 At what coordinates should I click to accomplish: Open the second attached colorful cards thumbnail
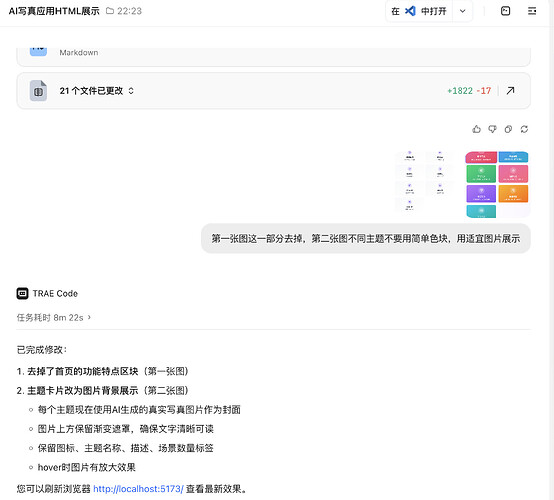(497, 184)
